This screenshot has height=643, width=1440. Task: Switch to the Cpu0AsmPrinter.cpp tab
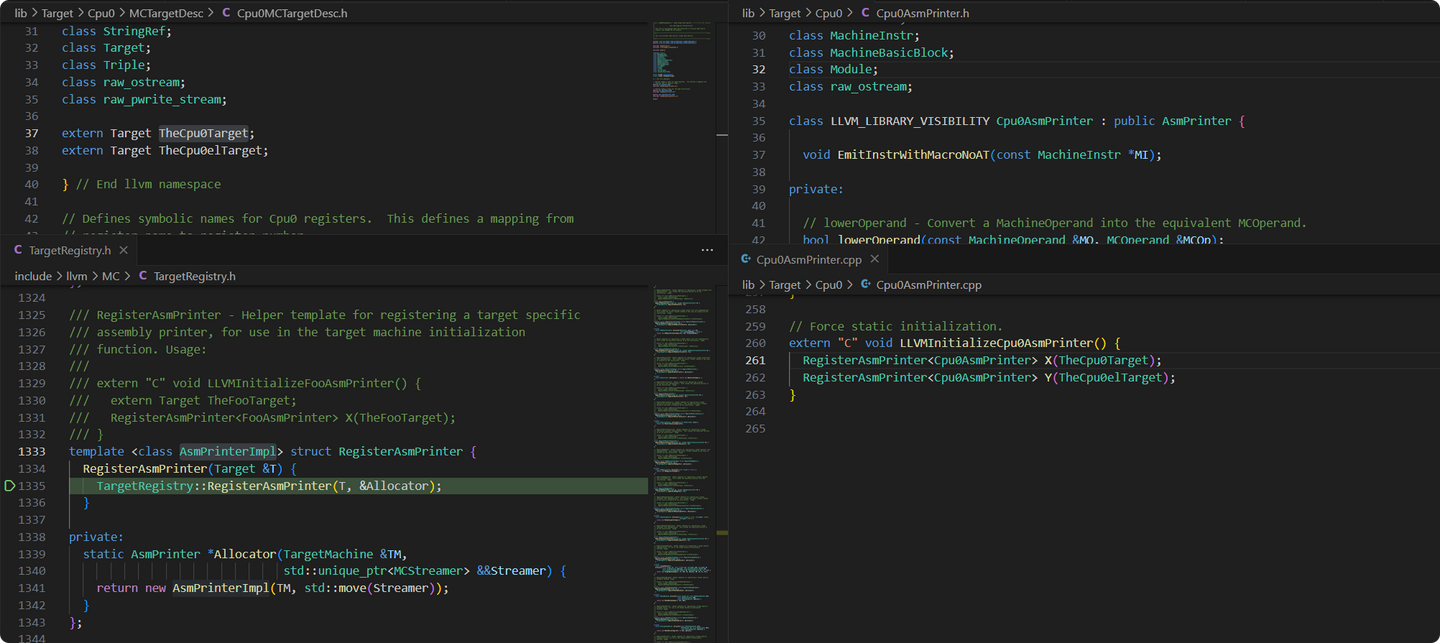click(808, 259)
